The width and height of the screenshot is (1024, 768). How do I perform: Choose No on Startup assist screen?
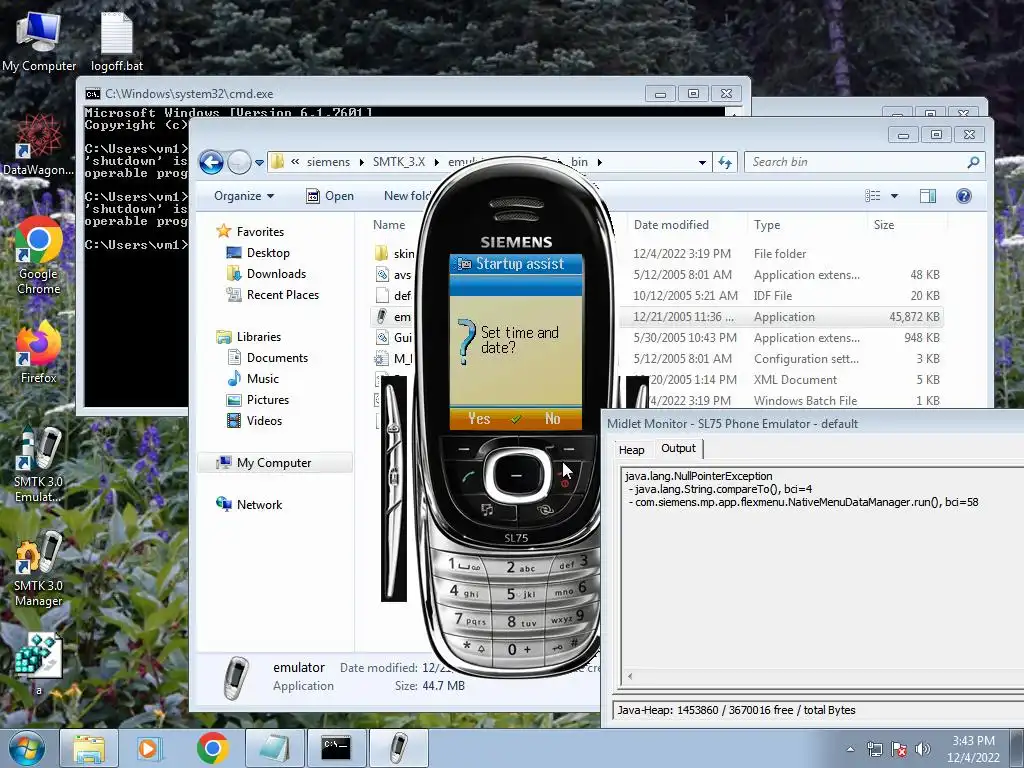click(552, 419)
